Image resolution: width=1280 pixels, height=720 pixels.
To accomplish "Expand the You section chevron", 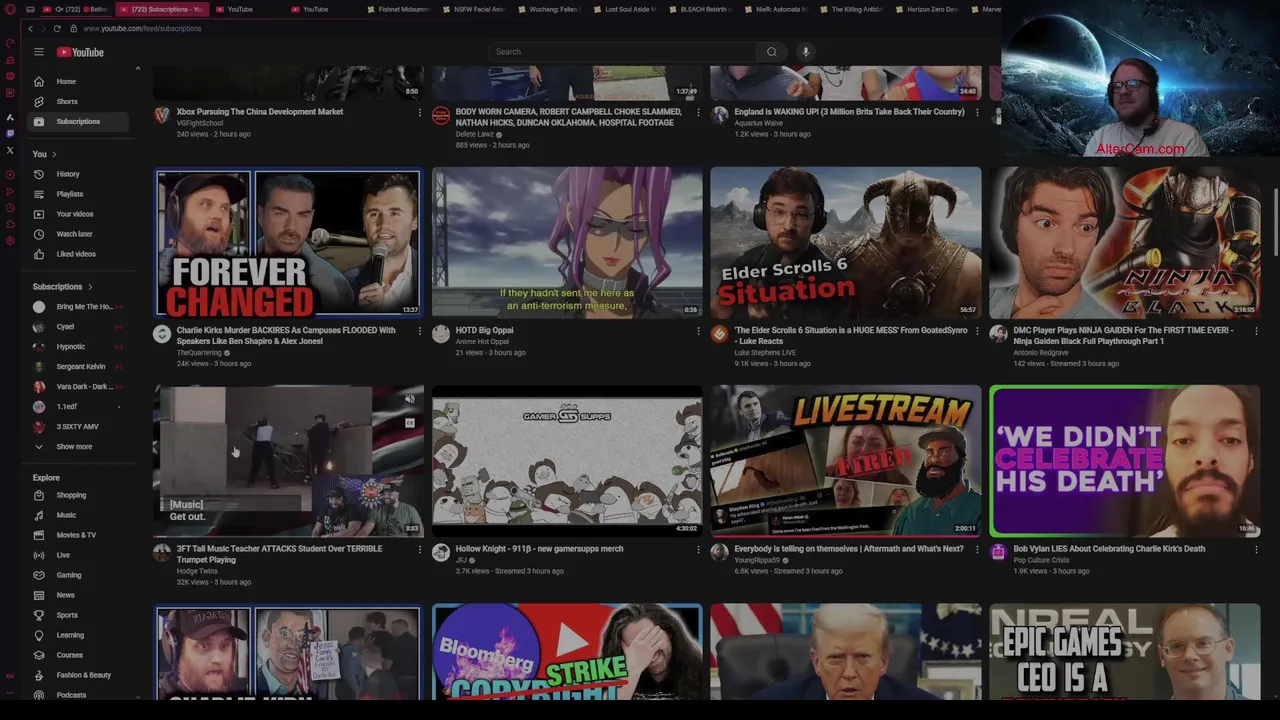I will [x=54, y=154].
